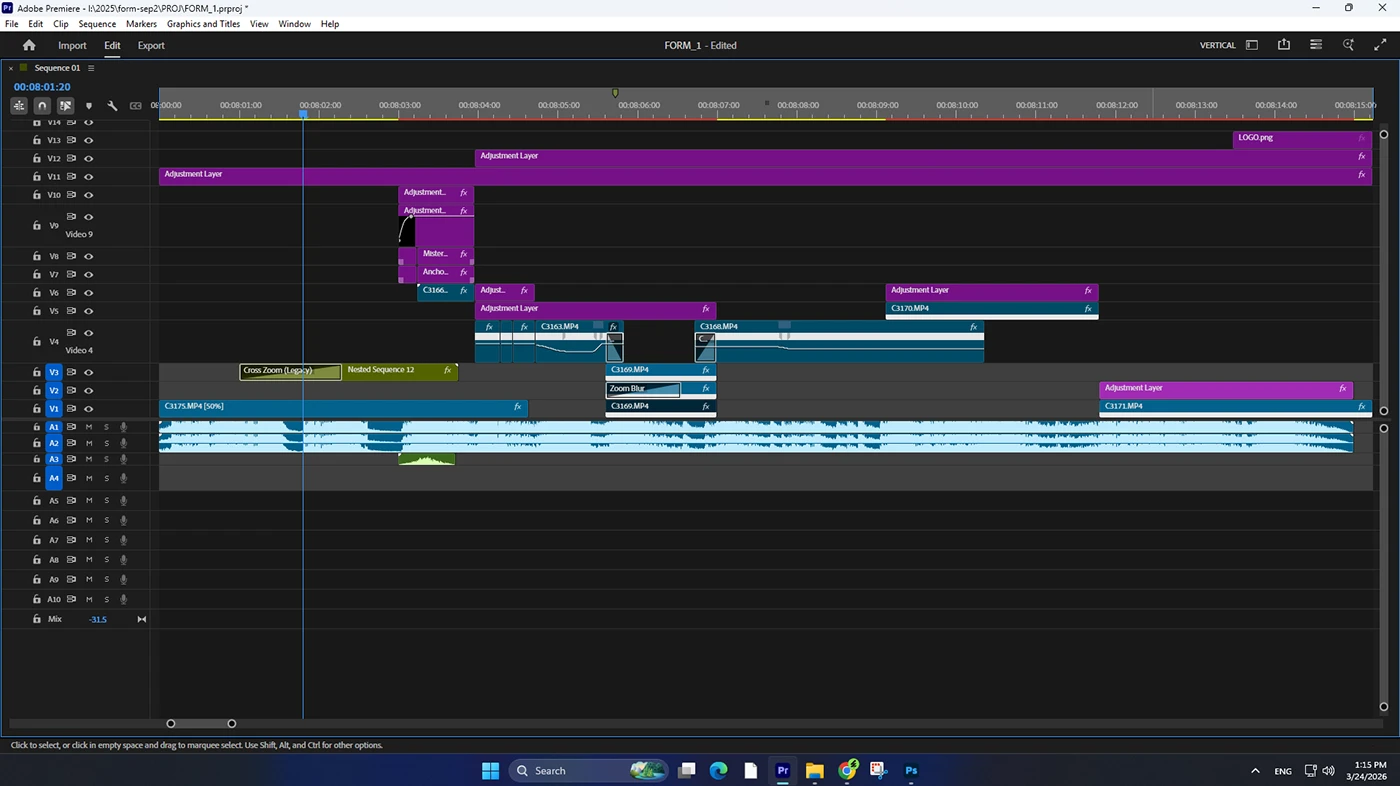This screenshot has height=786, width=1400.
Task: Switch to the Export tab
Action: tap(151, 45)
